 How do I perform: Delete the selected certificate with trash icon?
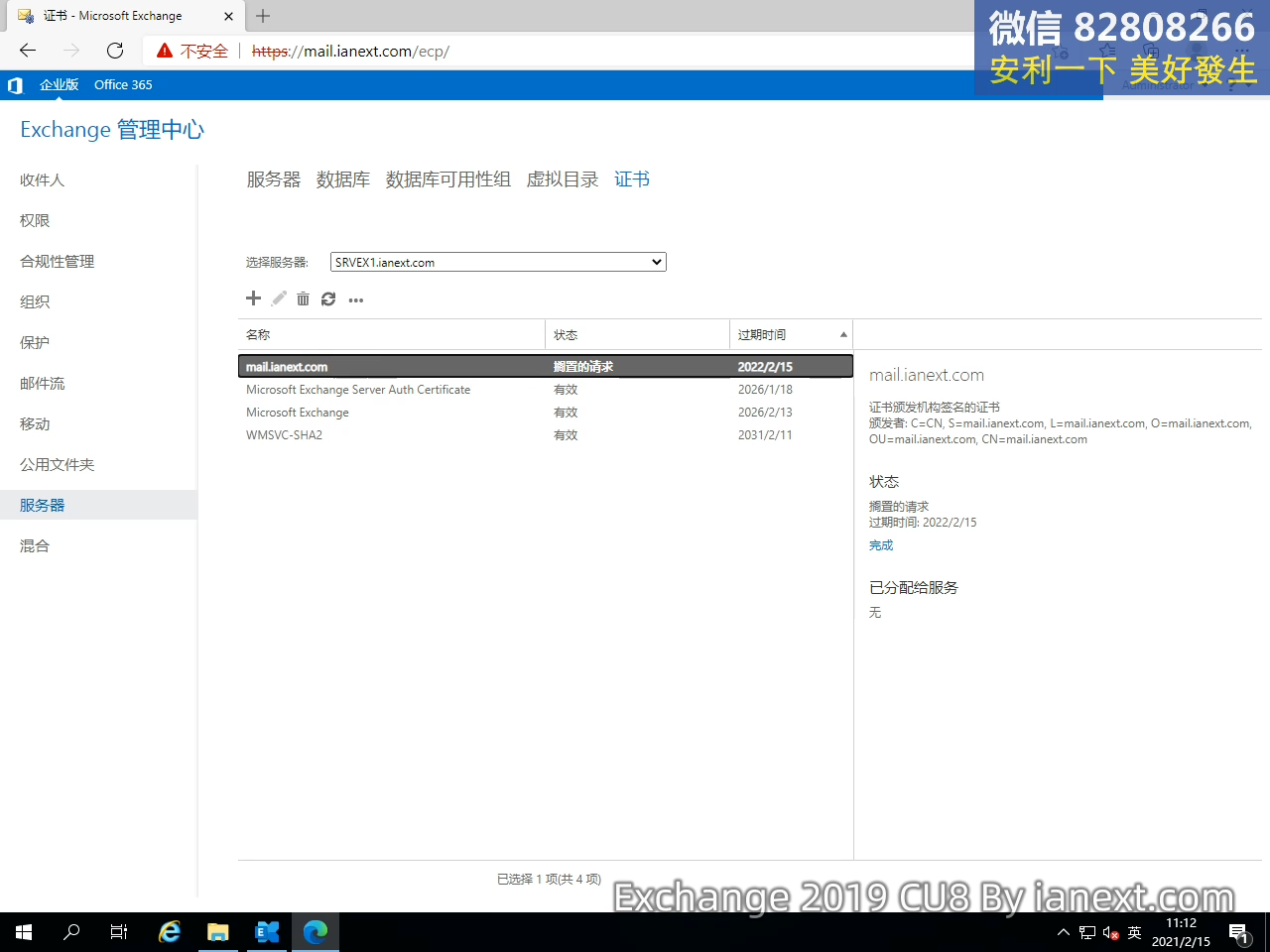pyautogui.click(x=303, y=298)
